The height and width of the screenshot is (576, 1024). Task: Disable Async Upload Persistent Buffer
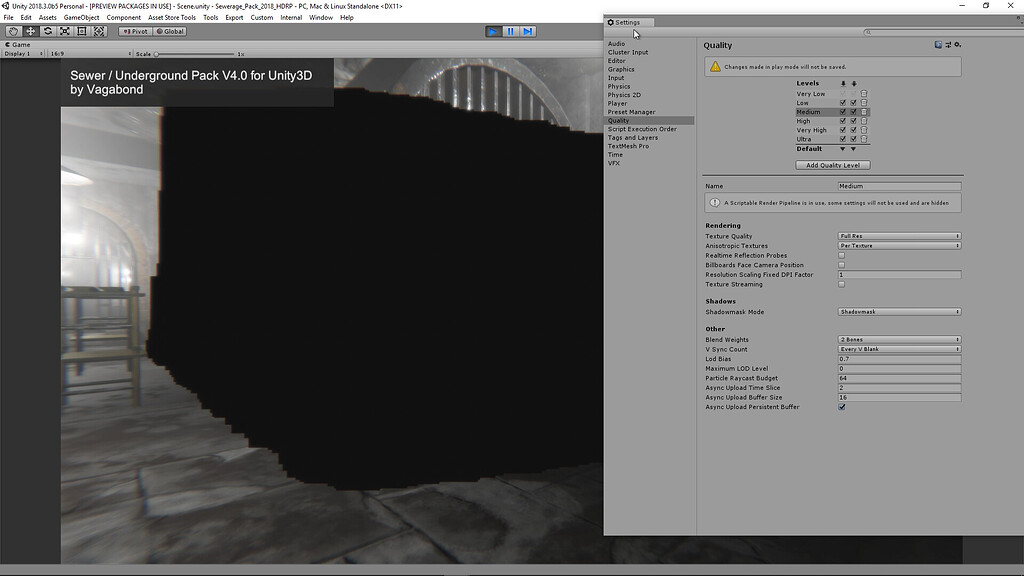pyautogui.click(x=841, y=407)
